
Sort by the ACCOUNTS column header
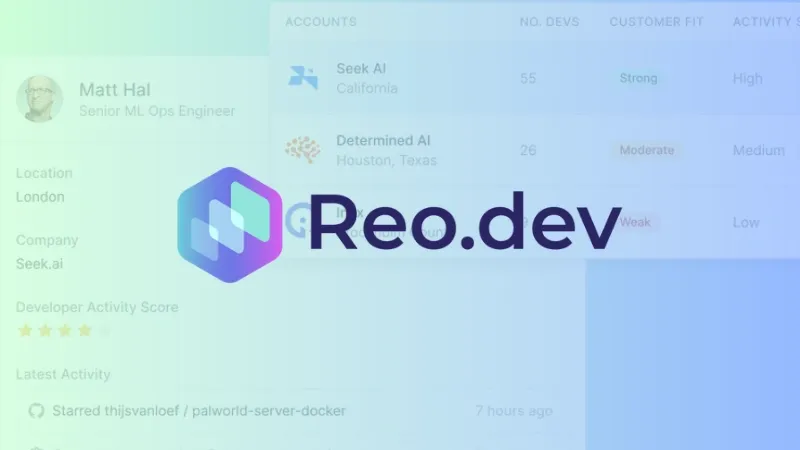click(x=320, y=22)
